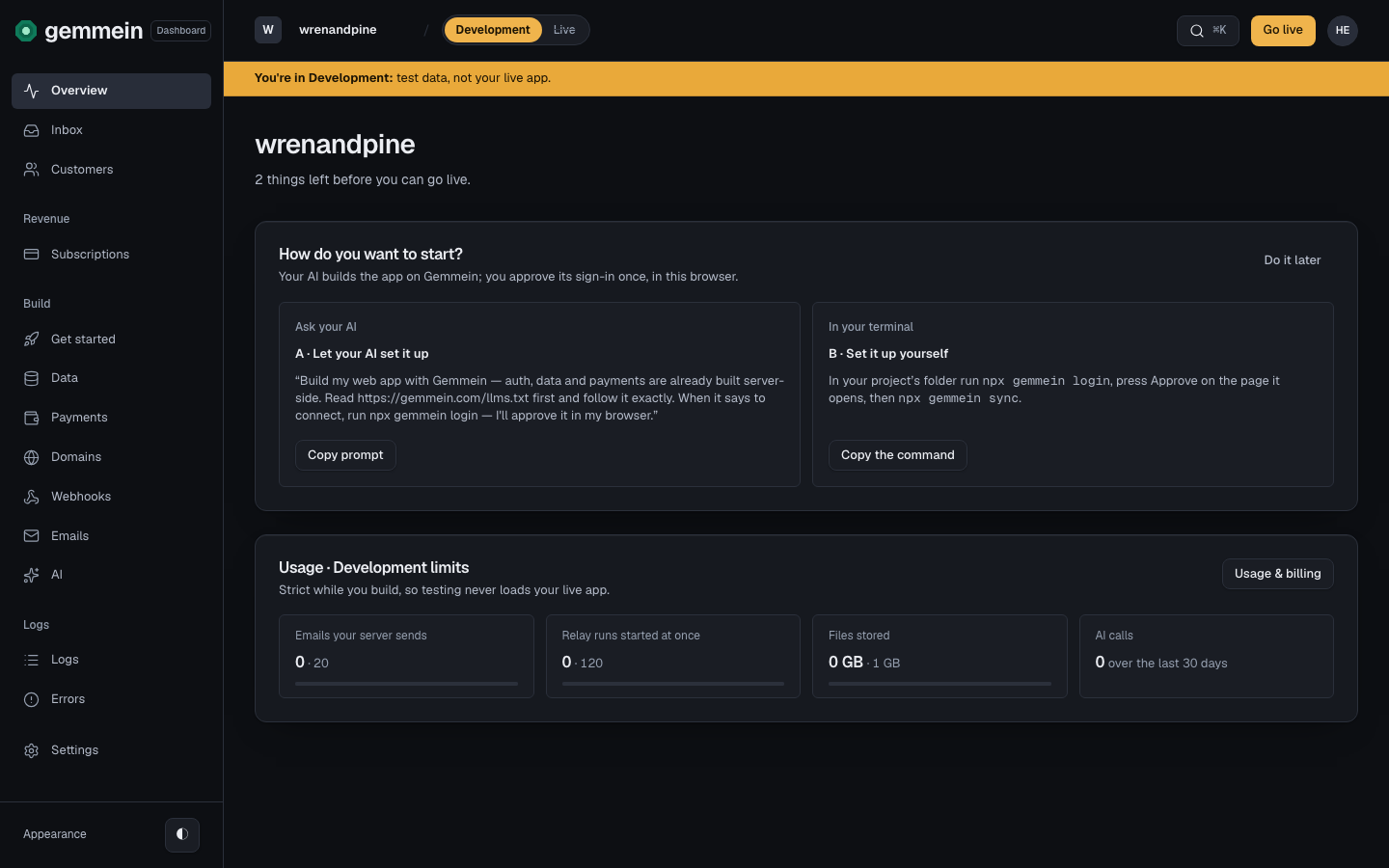The width and height of the screenshot is (1389, 868).
Task: Open the Inbox tray icon in sidebar
Action: point(32,130)
